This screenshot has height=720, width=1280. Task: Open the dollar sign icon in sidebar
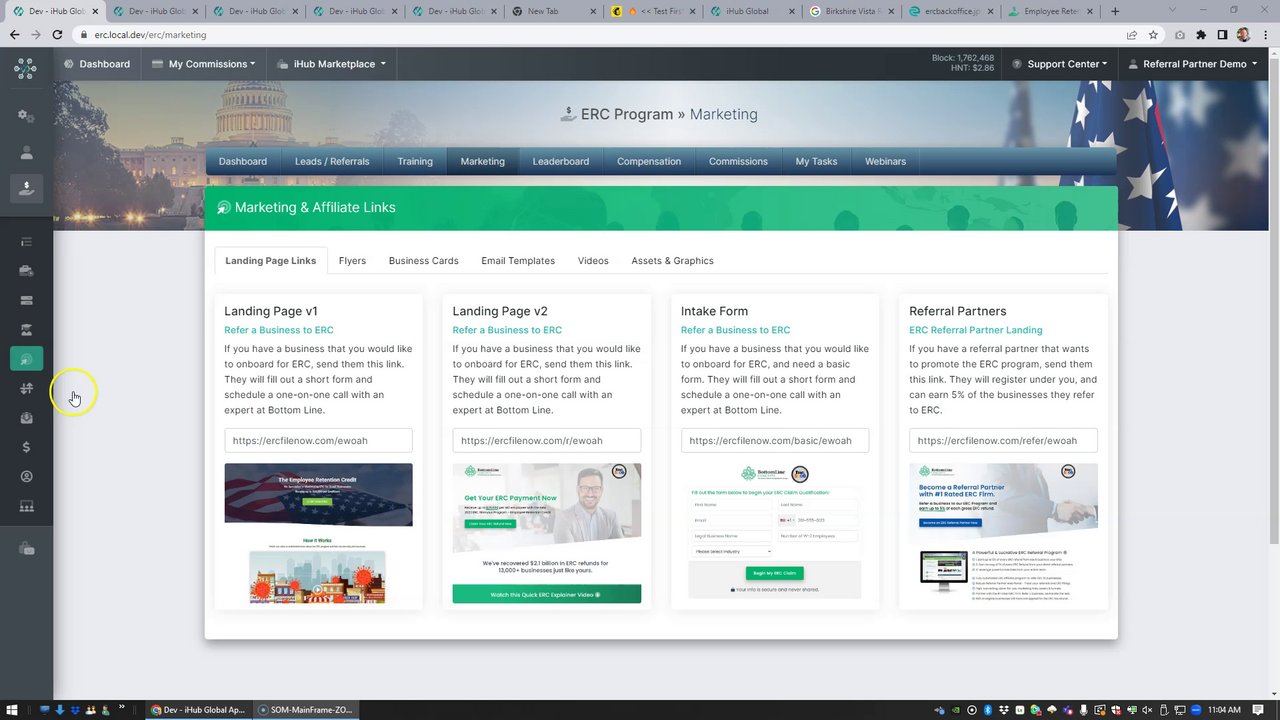pyautogui.click(x=26, y=447)
